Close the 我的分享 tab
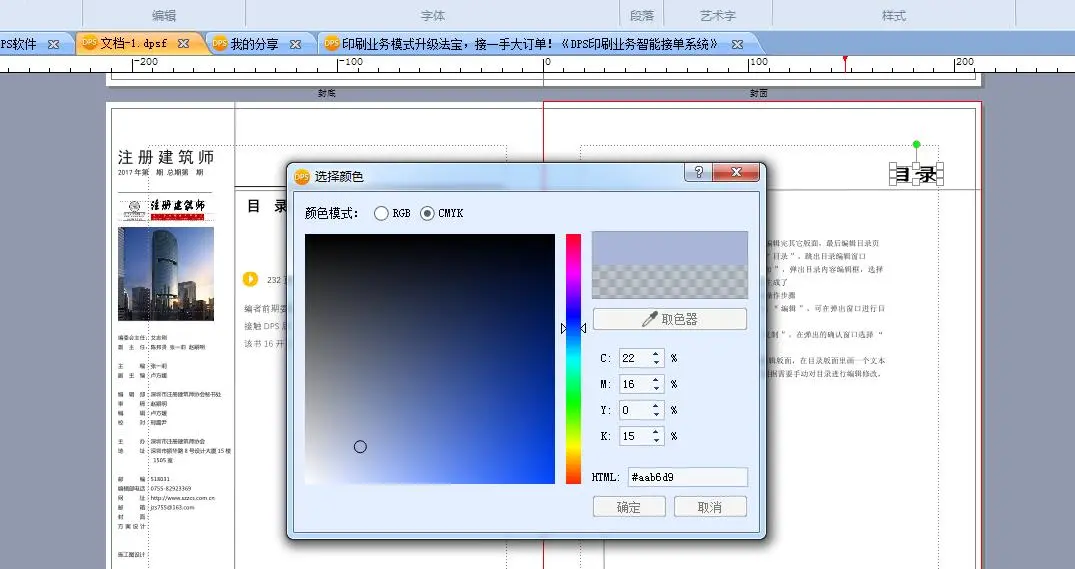The height and width of the screenshot is (569, 1075). point(295,44)
